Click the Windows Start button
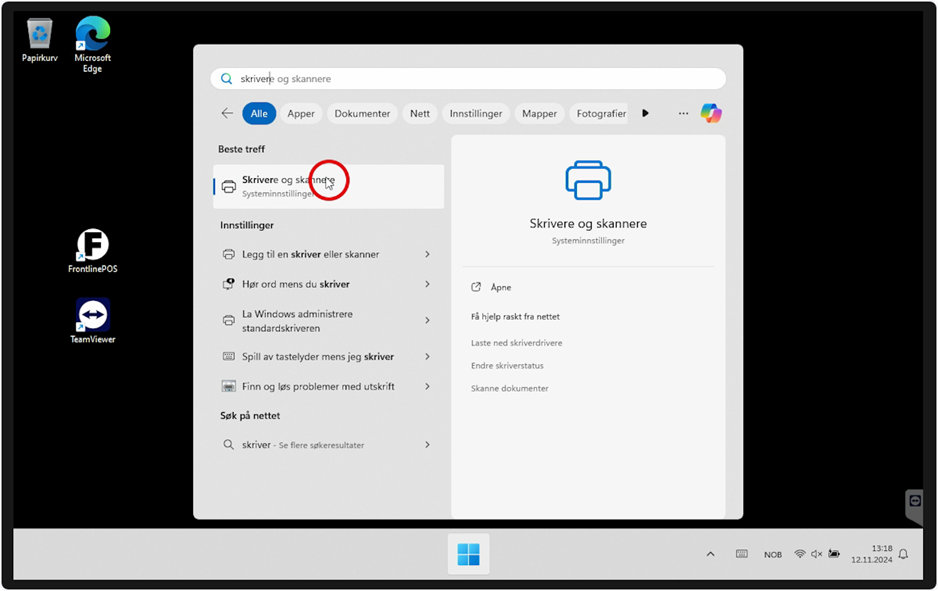The image size is (938, 591). (x=468, y=554)
